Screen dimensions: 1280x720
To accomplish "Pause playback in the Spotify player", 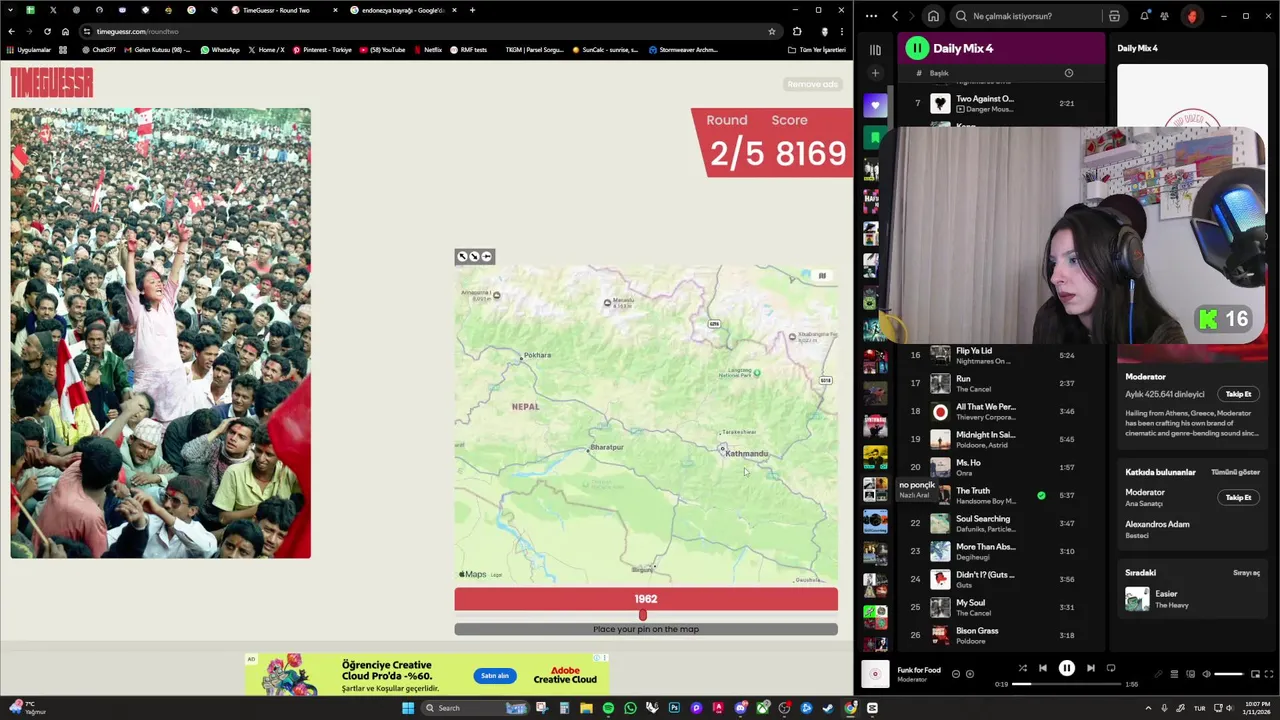I will (x=1066, y=668).
